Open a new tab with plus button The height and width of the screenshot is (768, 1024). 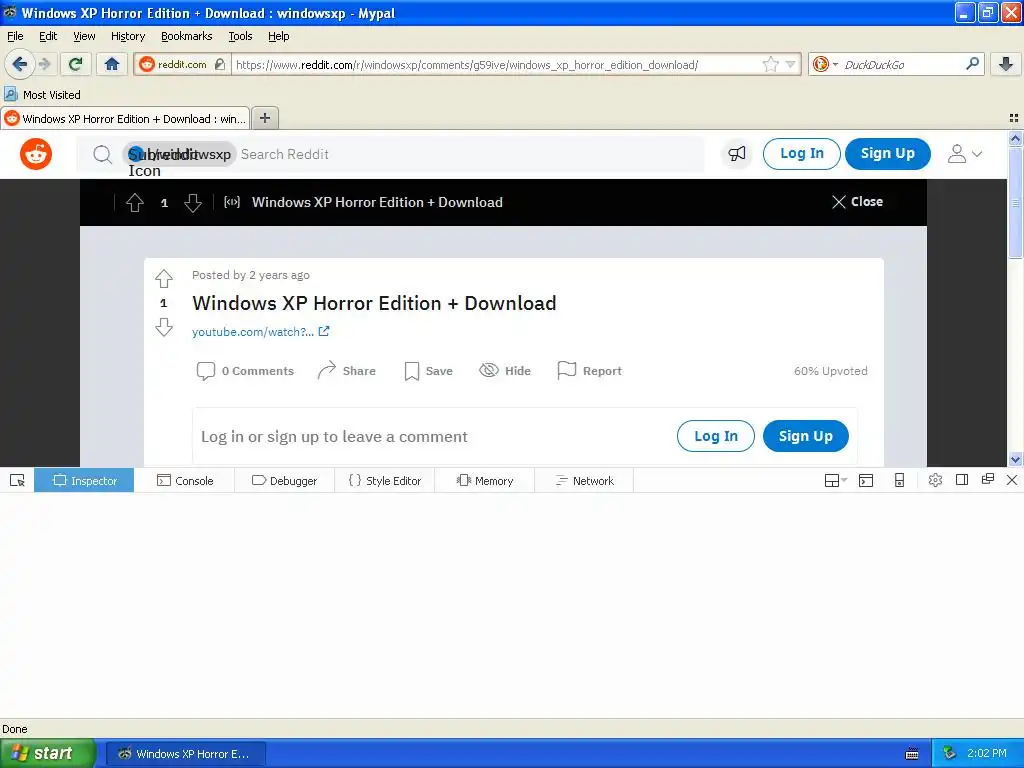point(265,118)
